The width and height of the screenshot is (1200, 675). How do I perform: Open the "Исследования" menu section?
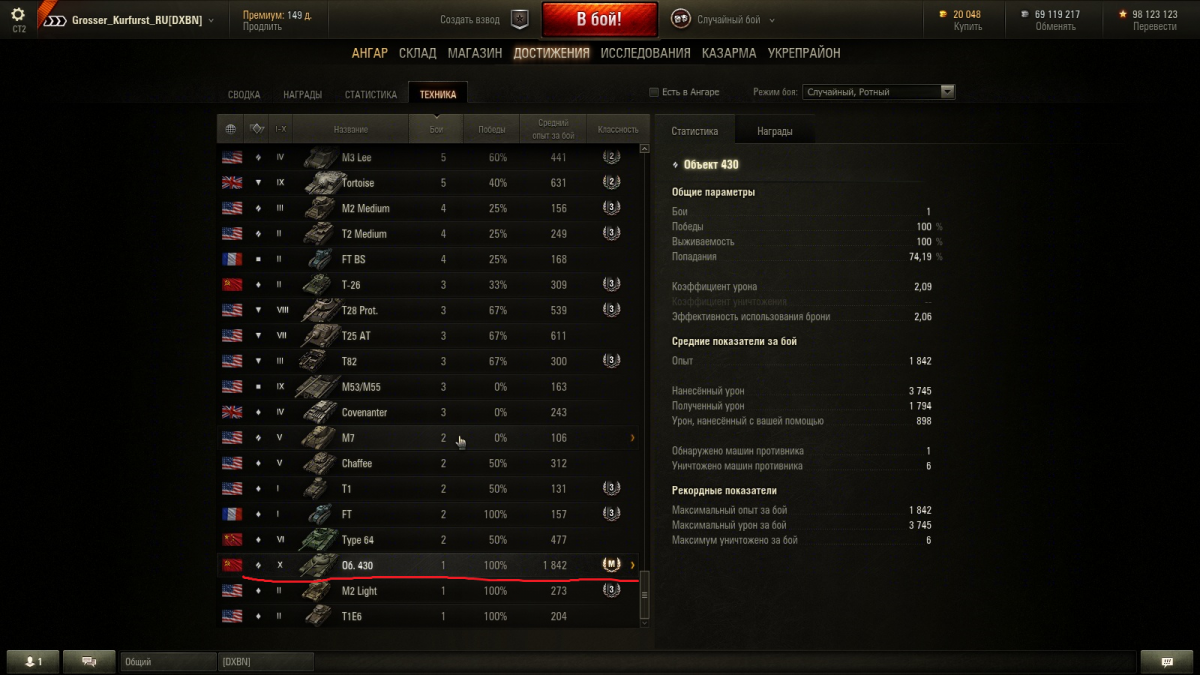coord(645,53)
